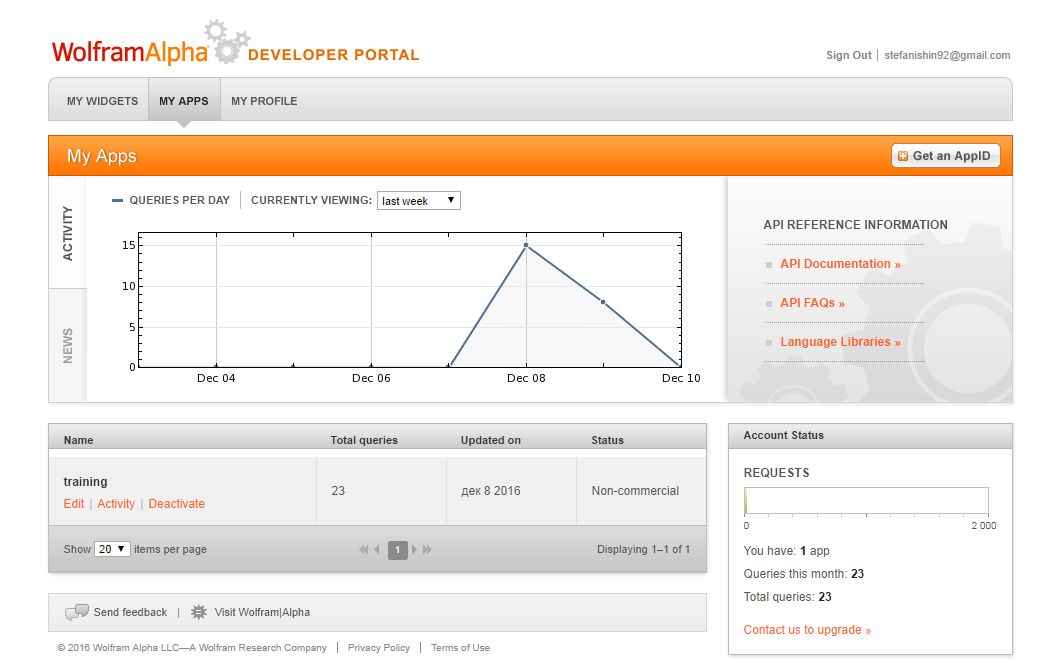The width and height of the screenshot is (1046, 660).
Task: Open the Language Libraries link
Action: 841,342
